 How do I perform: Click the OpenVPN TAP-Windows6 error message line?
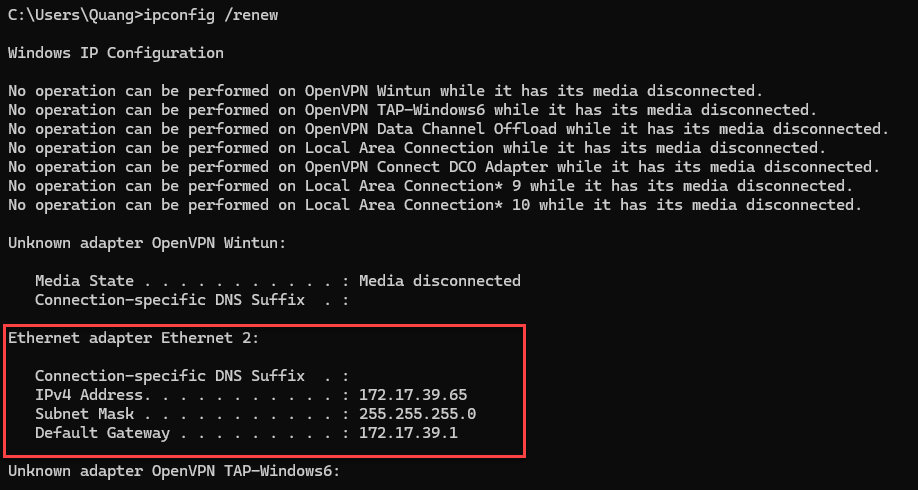pyautogui.click(x=412, y=109)
